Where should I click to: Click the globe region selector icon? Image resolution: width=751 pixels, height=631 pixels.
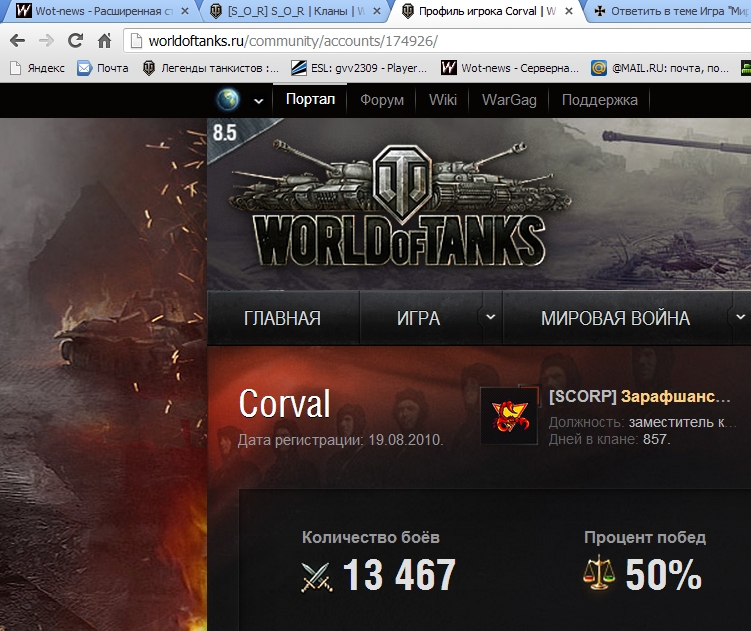(228, 100)
